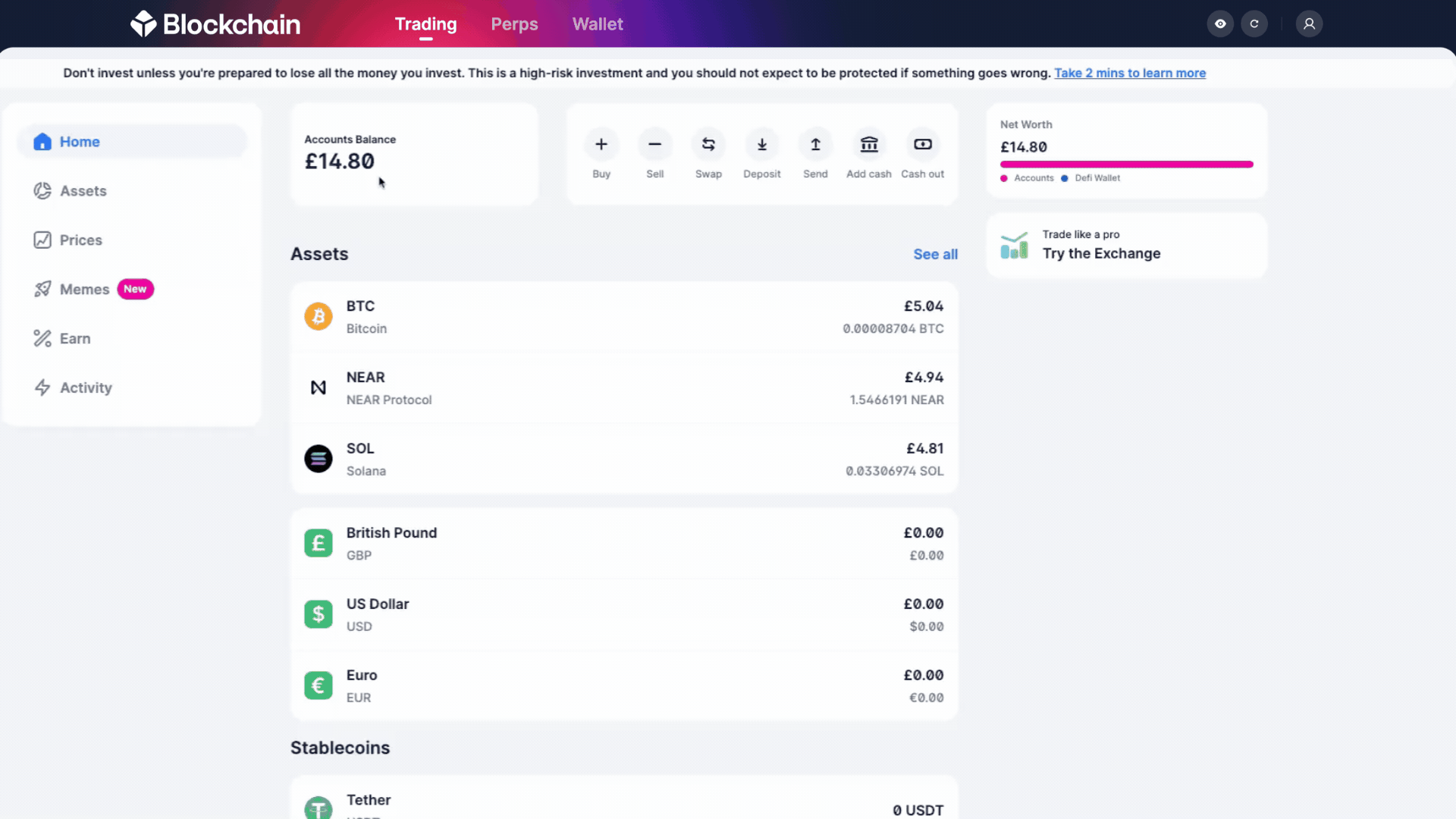Toggle balance visibility eye icon

coord(1220,24)
